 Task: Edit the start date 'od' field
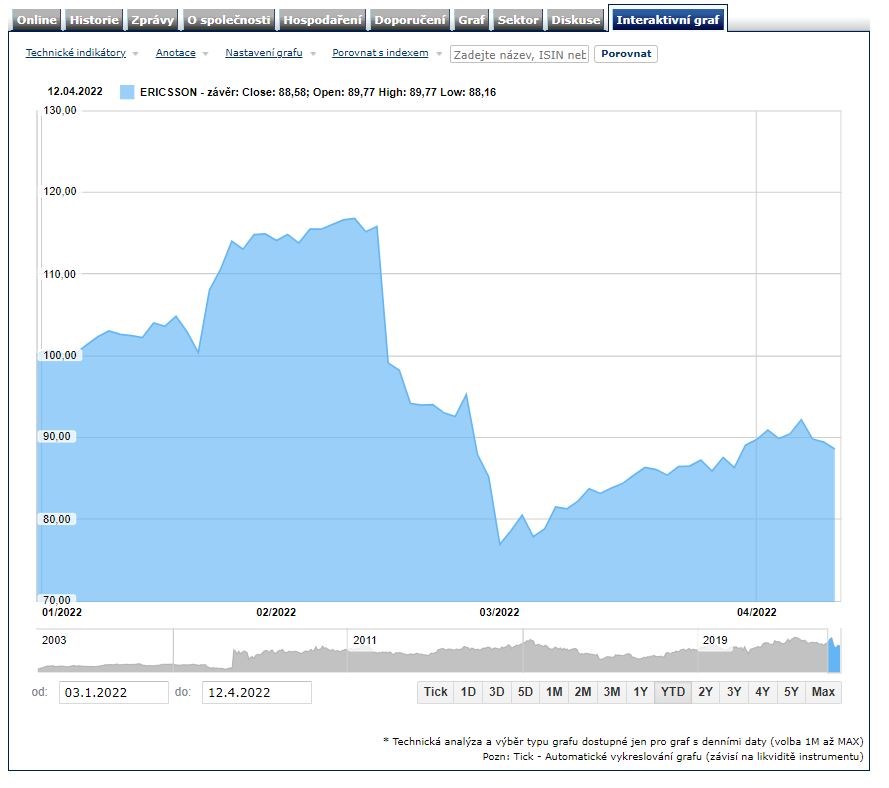[113, 692]
